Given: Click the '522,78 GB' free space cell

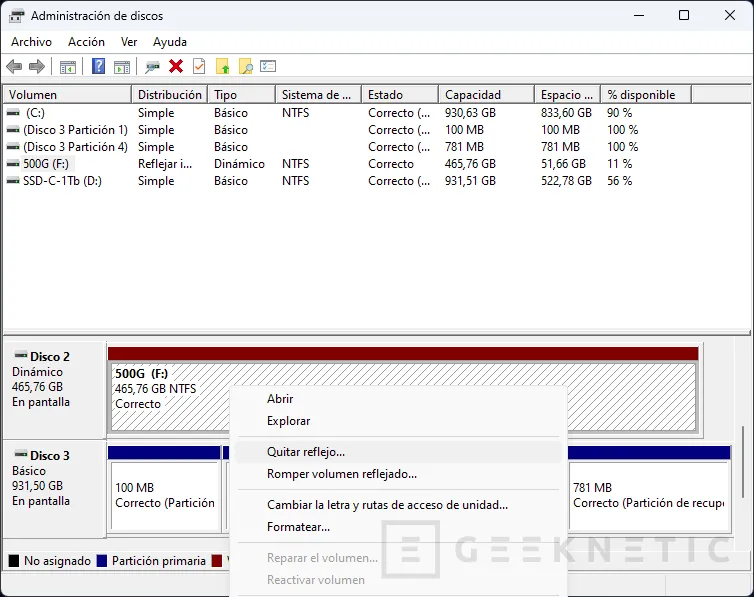Looking at the screenshot, I should (x=566, y=181).
